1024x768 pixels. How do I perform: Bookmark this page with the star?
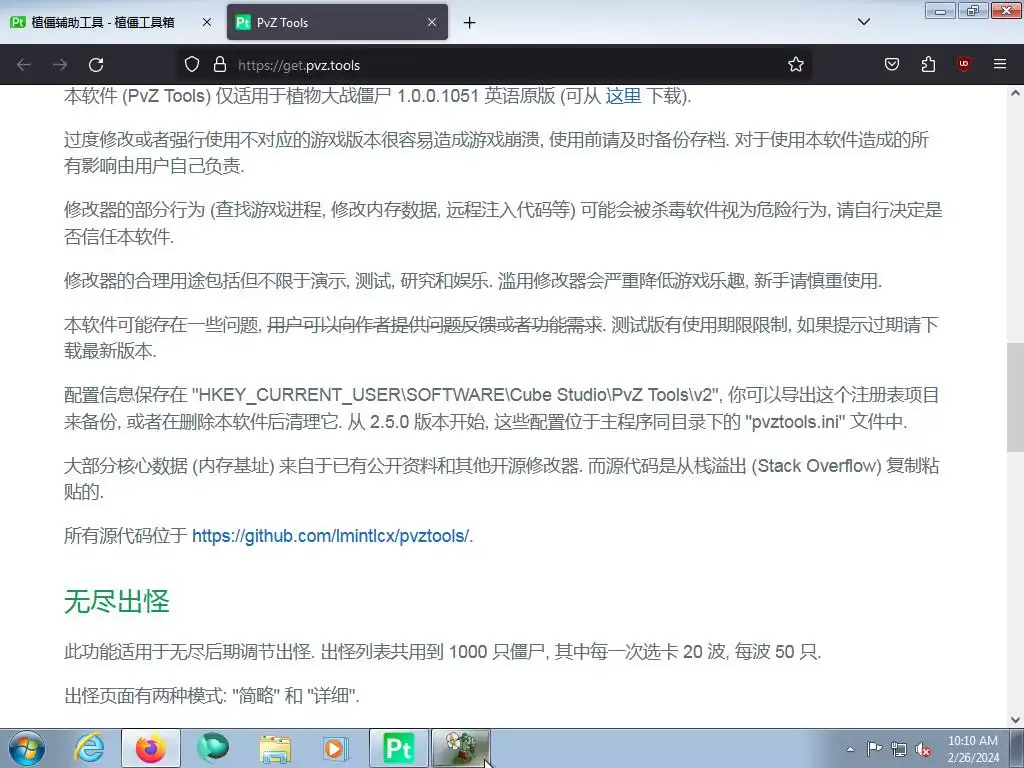click(x=795, y=65)
